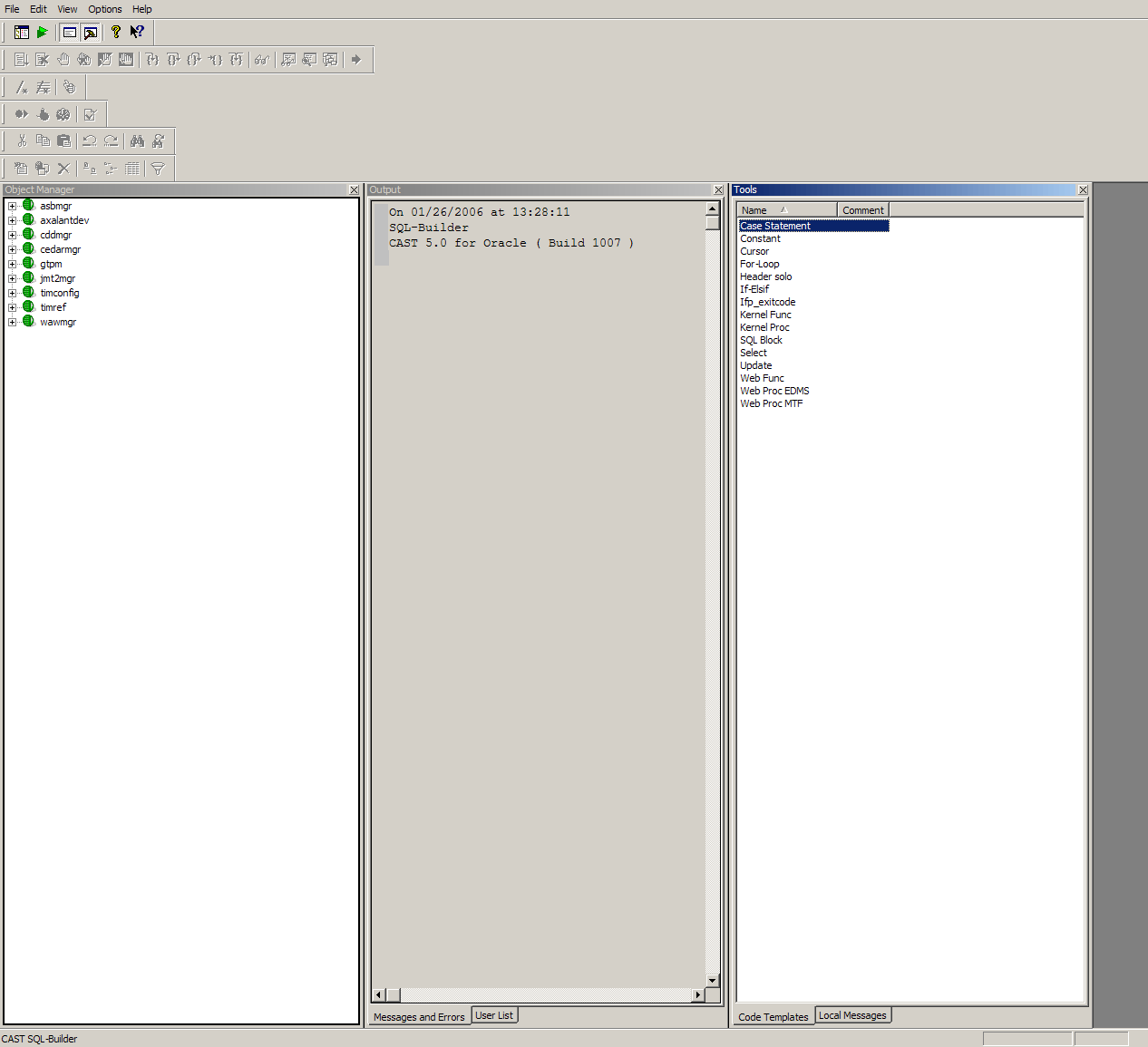Switch to the User List tab
1148x1047 pixels.
tap(494, 1015)
